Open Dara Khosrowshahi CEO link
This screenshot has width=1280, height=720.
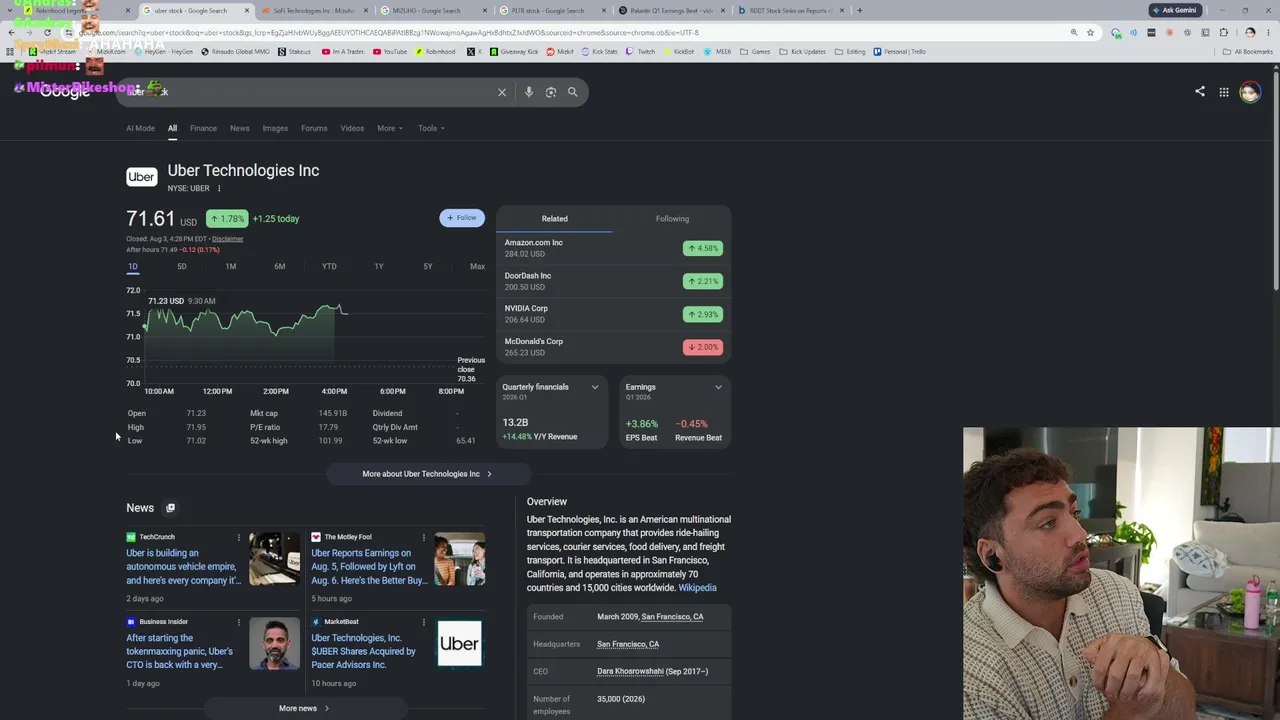click(x=630, y=672)
